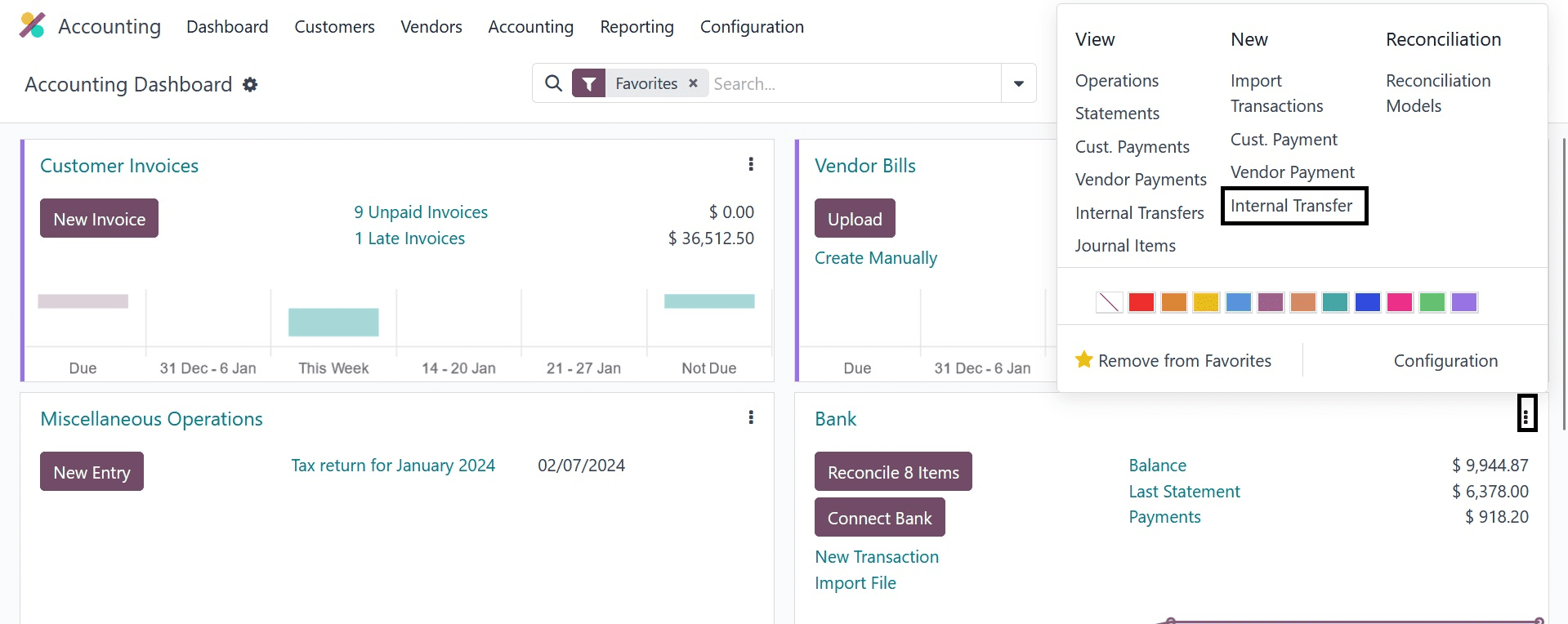The image size is (1568, 624).
Task: Choose the green color swatch
Action: 1432,302
